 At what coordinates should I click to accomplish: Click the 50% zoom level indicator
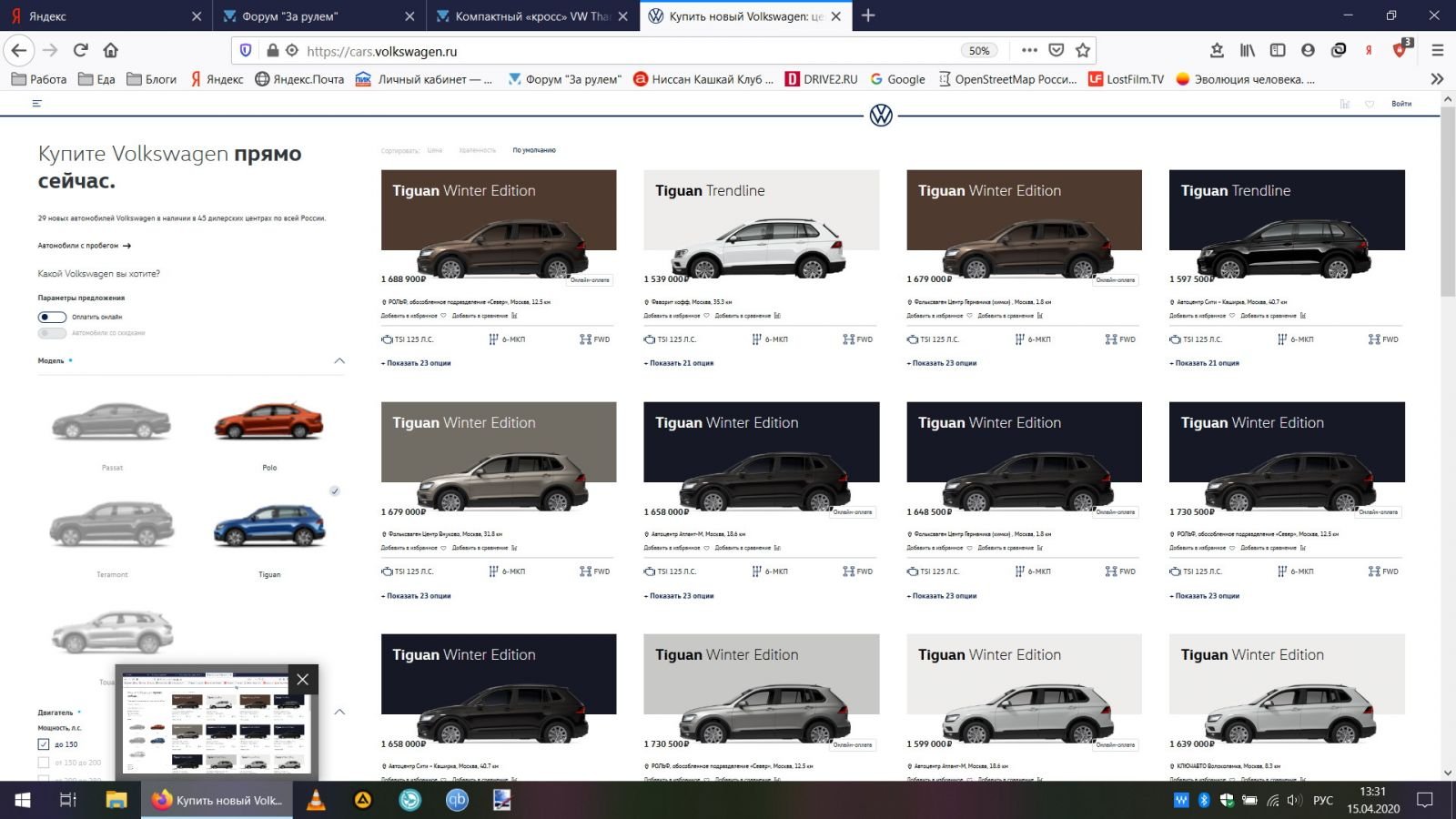pyautogui.click(x=979, y=51)
